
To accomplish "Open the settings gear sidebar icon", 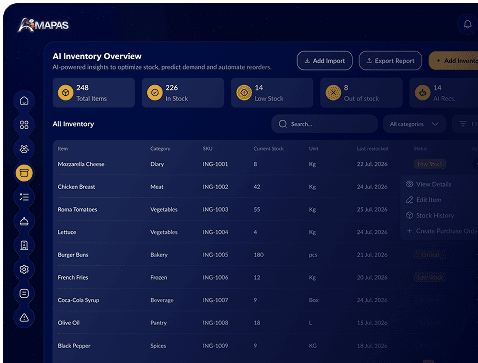I will pos(24,269).
